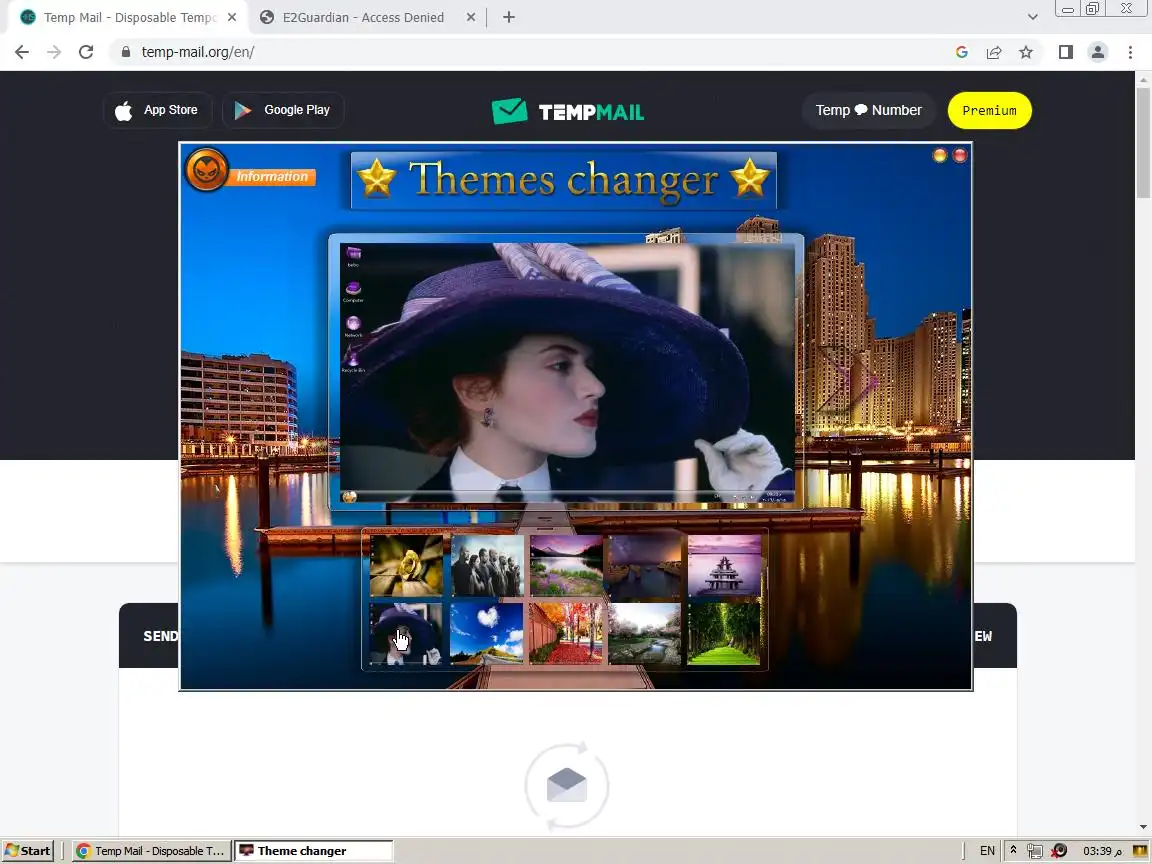
Task: Toggle the browser side panel
Action: click(x=1065, y=52)
